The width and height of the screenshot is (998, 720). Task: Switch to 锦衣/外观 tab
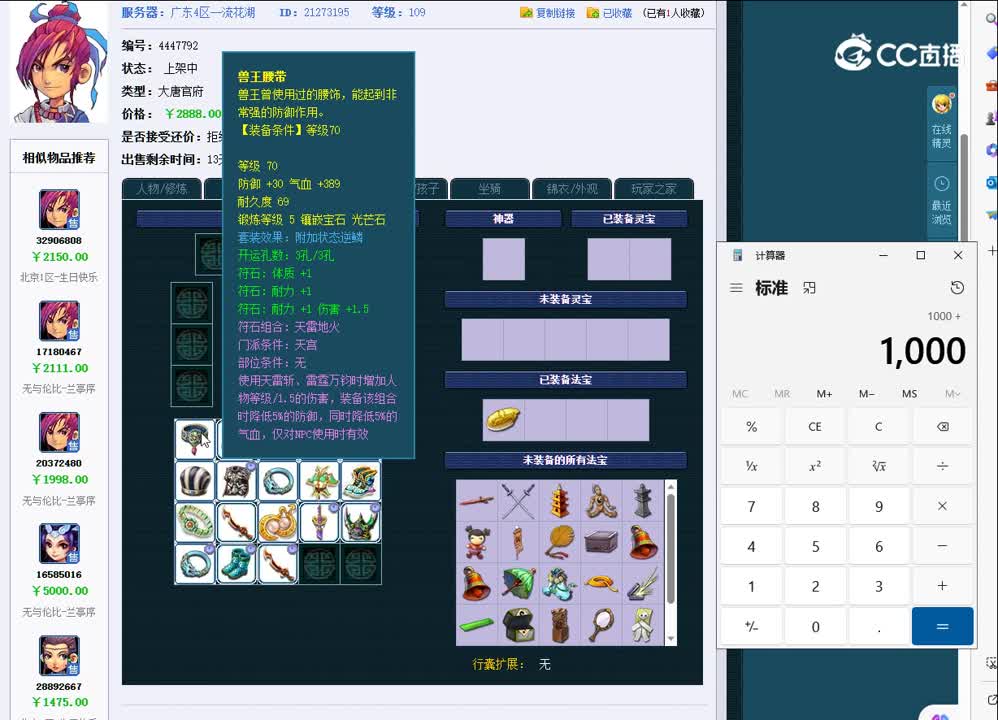572,188
